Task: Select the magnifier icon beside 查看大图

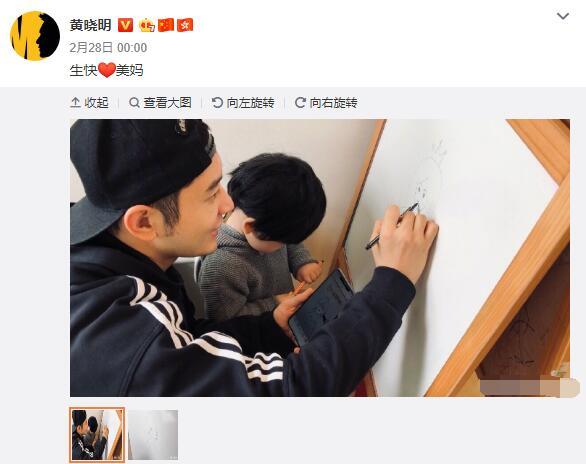Action: (134, 102)
